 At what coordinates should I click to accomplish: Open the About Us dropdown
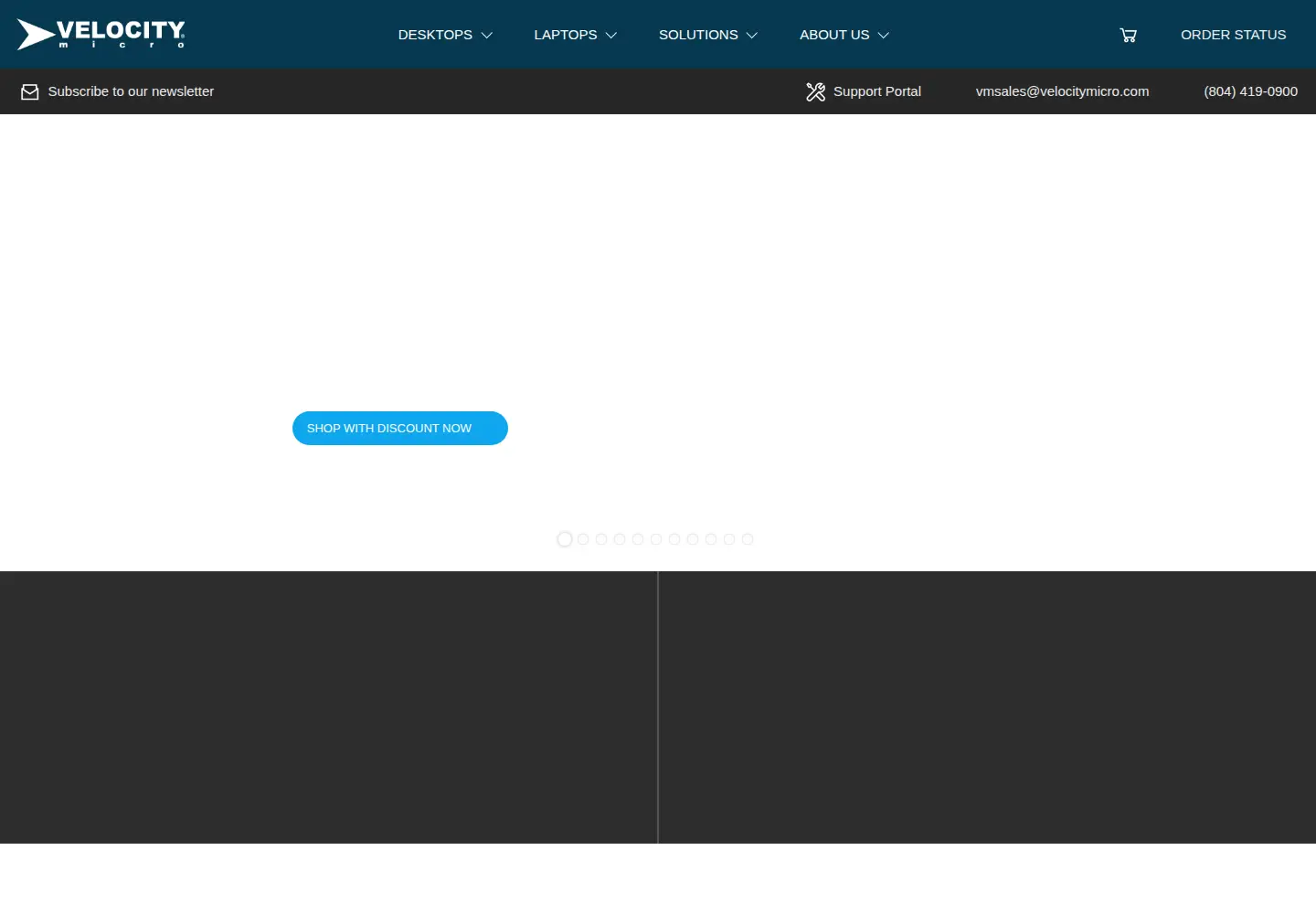pyautogui.click(x=844, y=35)
